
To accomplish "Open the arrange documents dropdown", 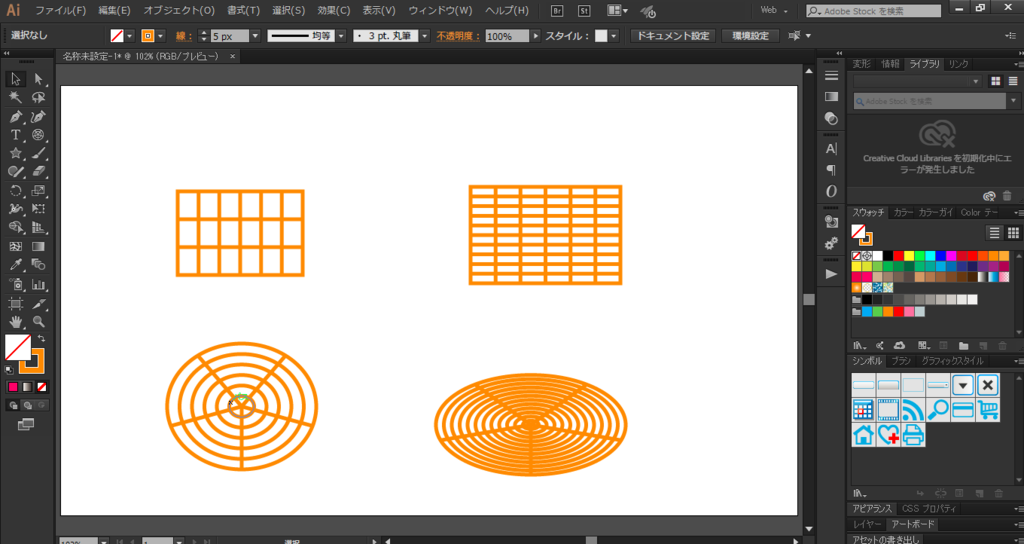I will (618, 10).
